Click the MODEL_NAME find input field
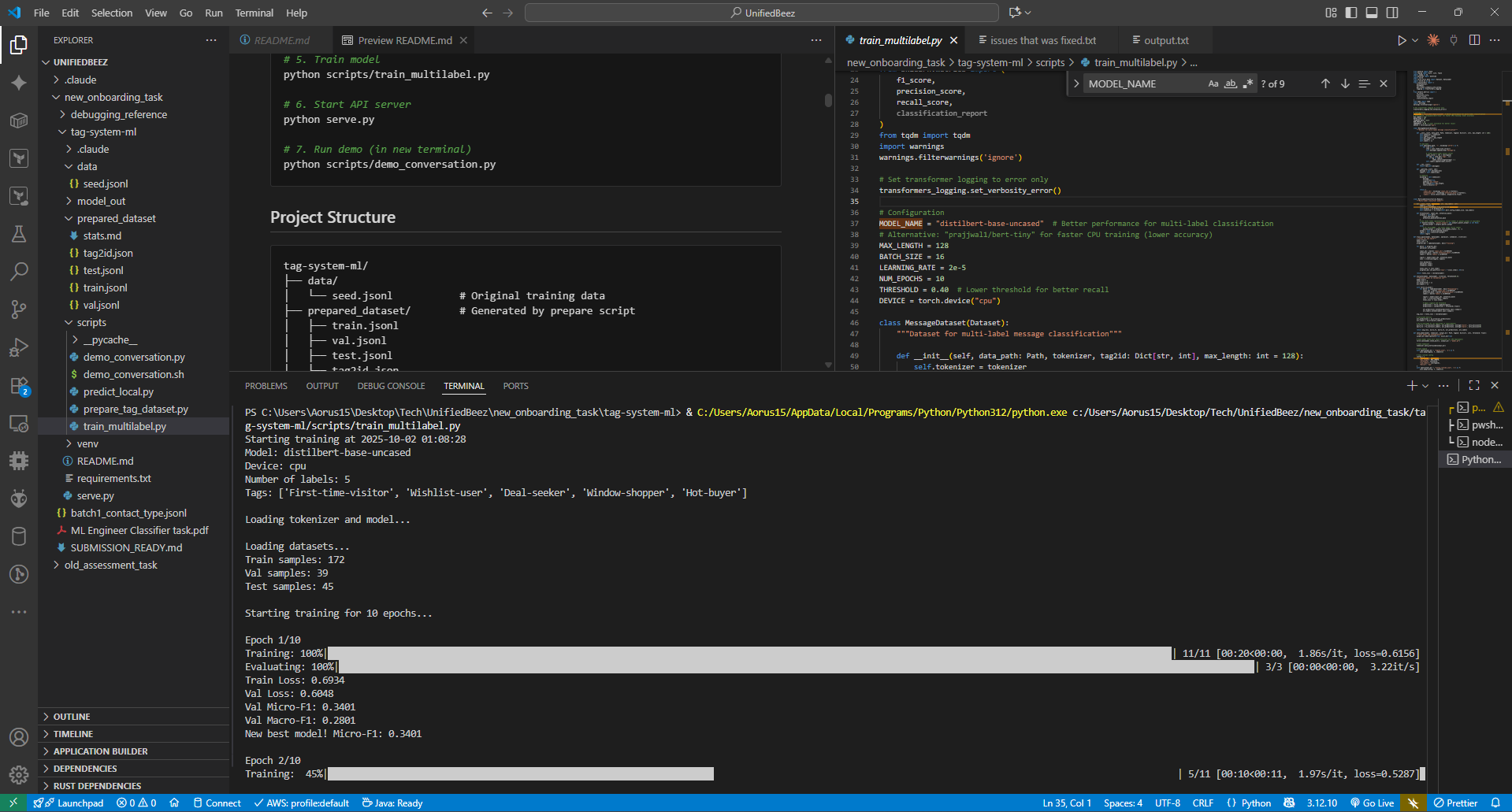This screenshot has height=812, width=1512. pos(1142,83)
